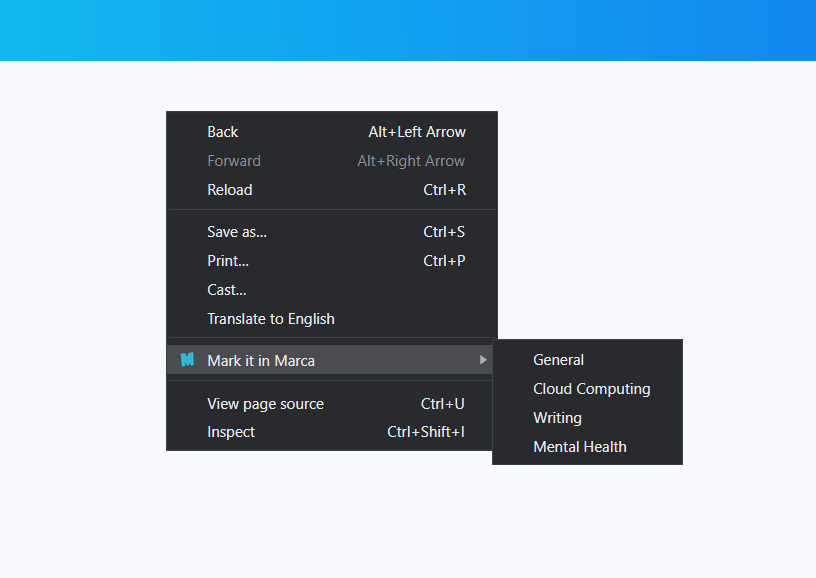Open Save as... option
This screenshot has width=816, height=578.
click(332, 232)
